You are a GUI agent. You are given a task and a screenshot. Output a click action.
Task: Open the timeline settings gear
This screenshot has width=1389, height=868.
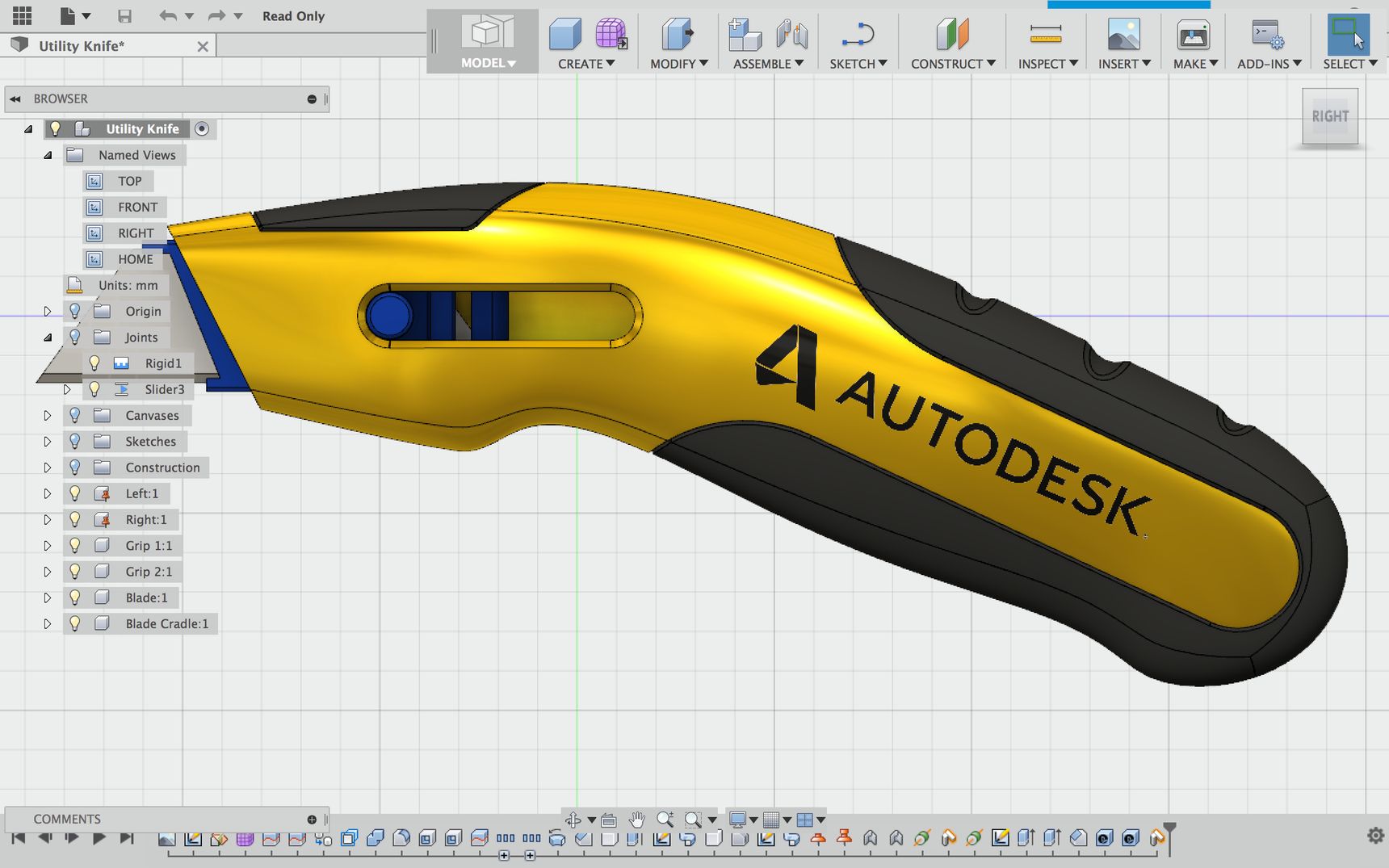(1375, 836)
